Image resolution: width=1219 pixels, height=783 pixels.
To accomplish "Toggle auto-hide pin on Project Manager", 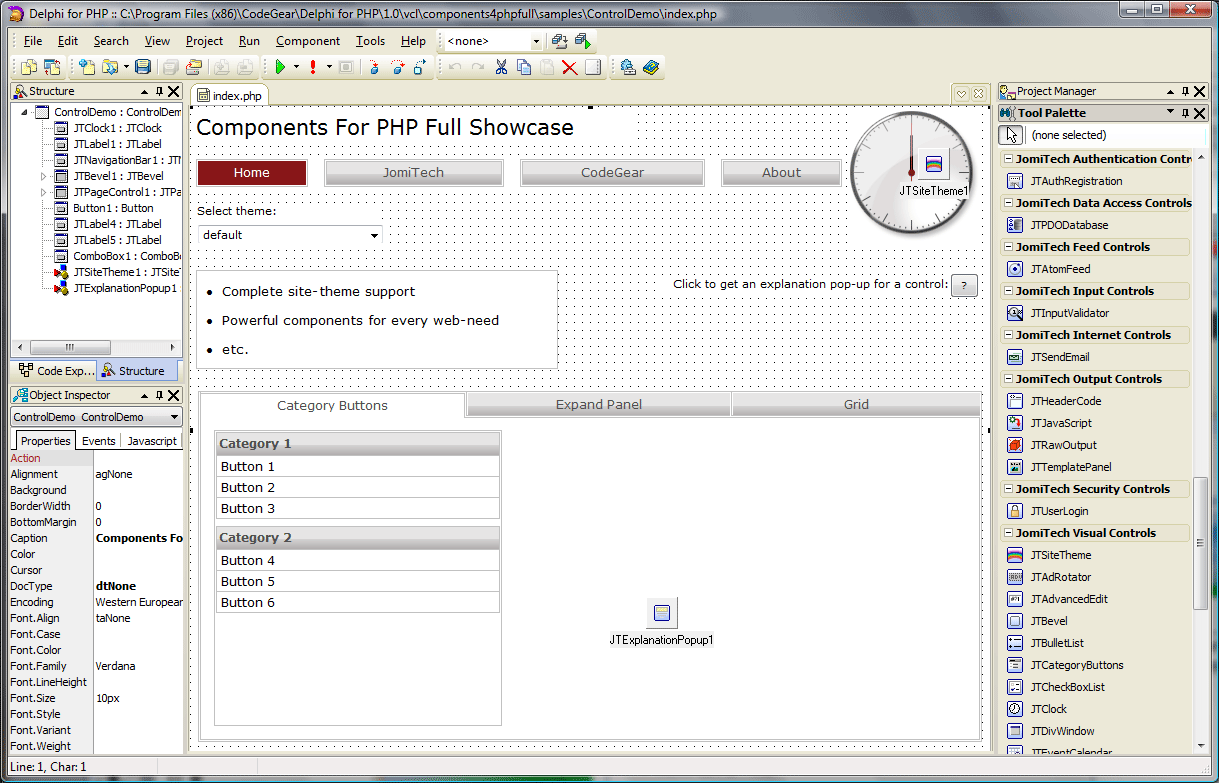I will [x=1186, y=91].
